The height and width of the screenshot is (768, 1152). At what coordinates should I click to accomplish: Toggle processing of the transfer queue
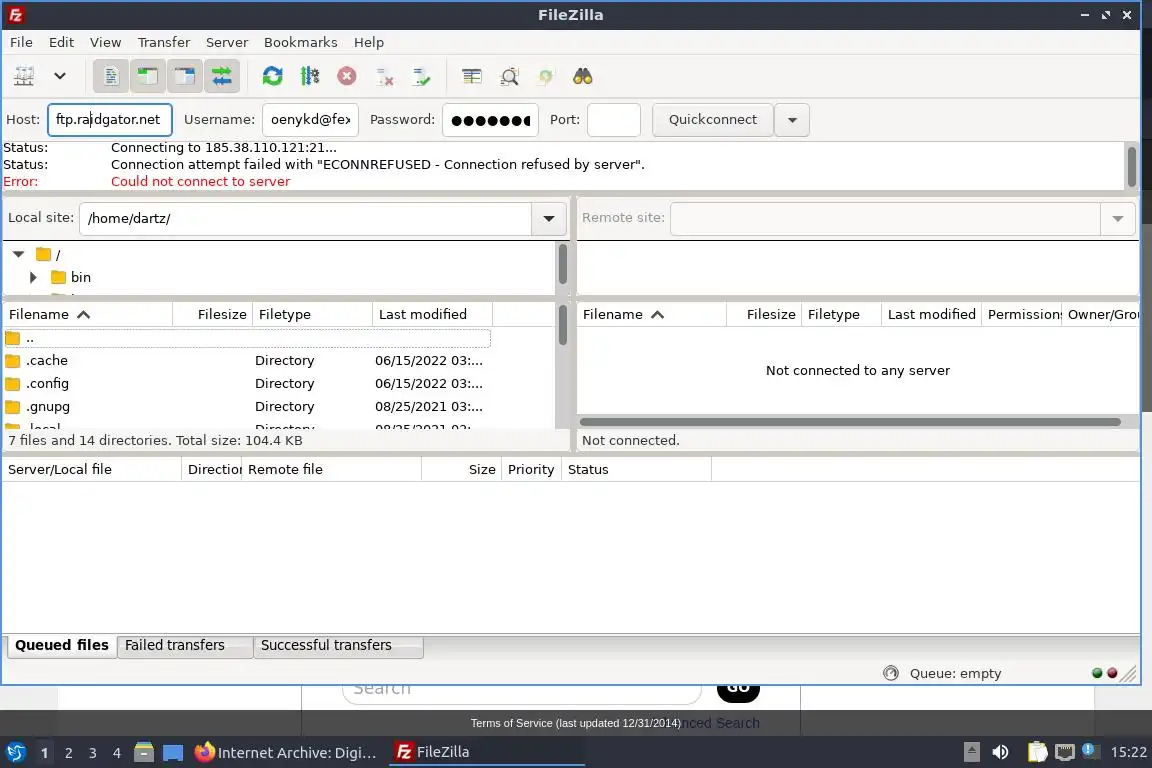[309, 76]
